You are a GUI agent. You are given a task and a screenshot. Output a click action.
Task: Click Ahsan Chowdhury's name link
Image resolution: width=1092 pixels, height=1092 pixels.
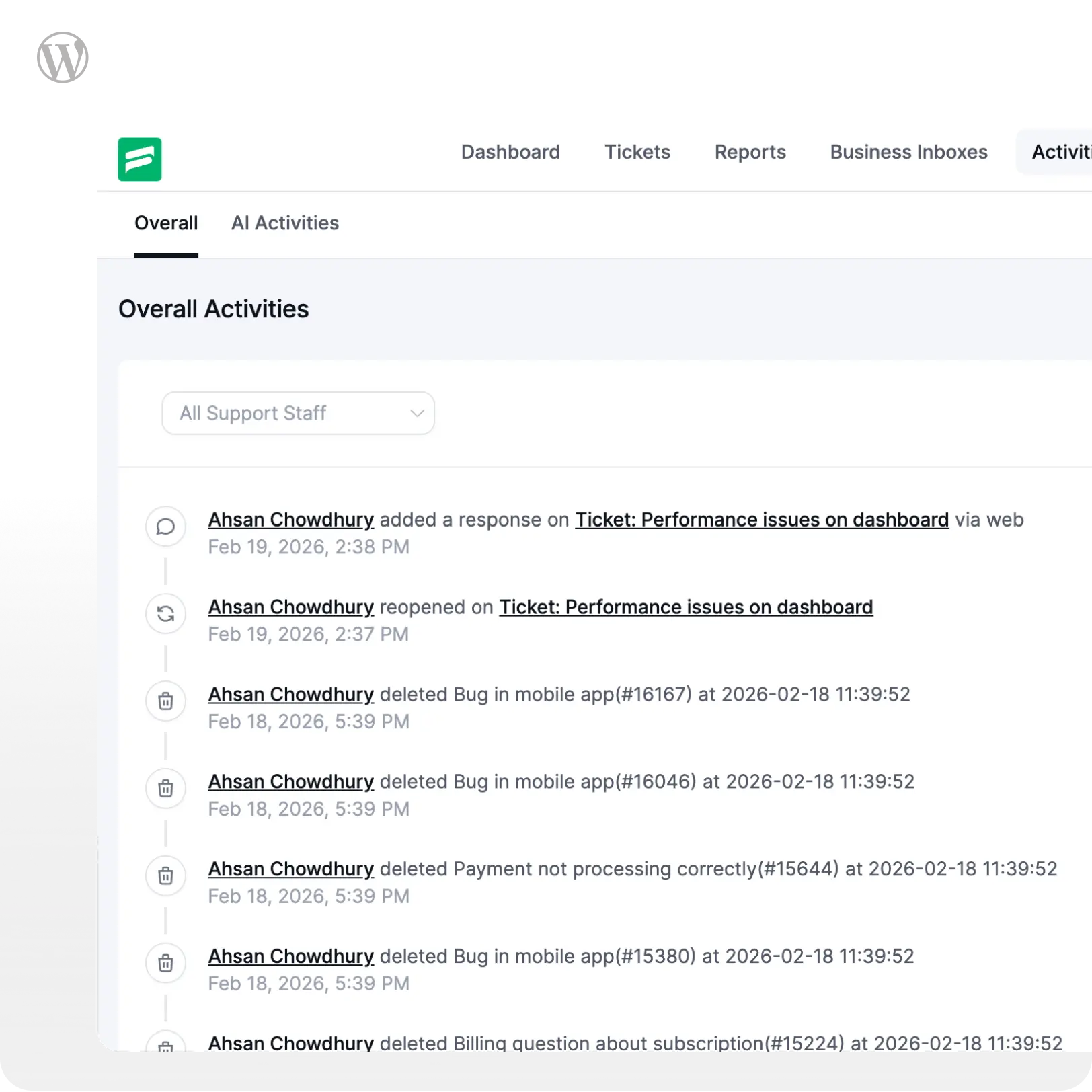tap(290, 519)
